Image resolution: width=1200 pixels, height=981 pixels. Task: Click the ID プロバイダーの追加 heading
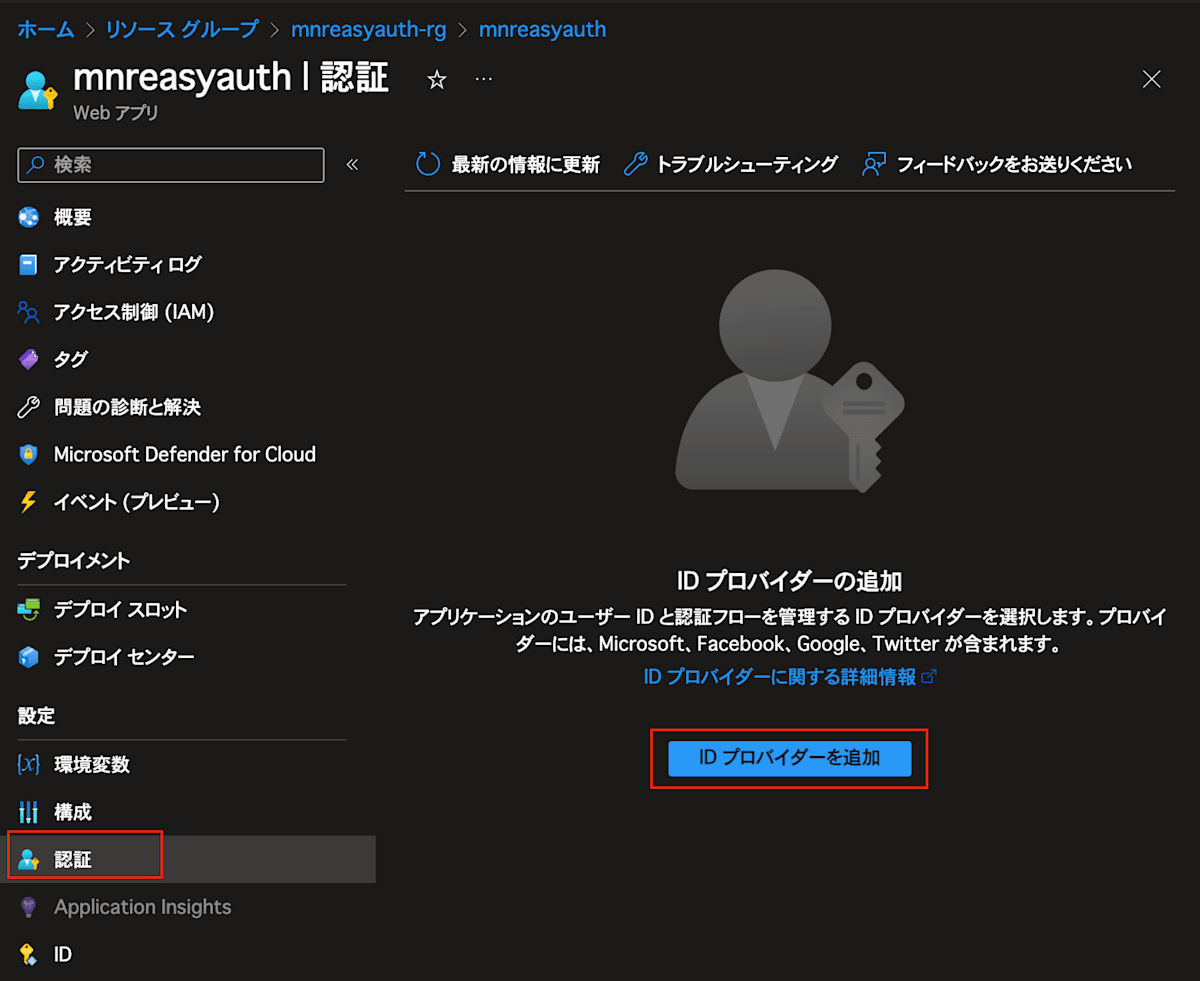pyautogui.click(x=790, y=581)
